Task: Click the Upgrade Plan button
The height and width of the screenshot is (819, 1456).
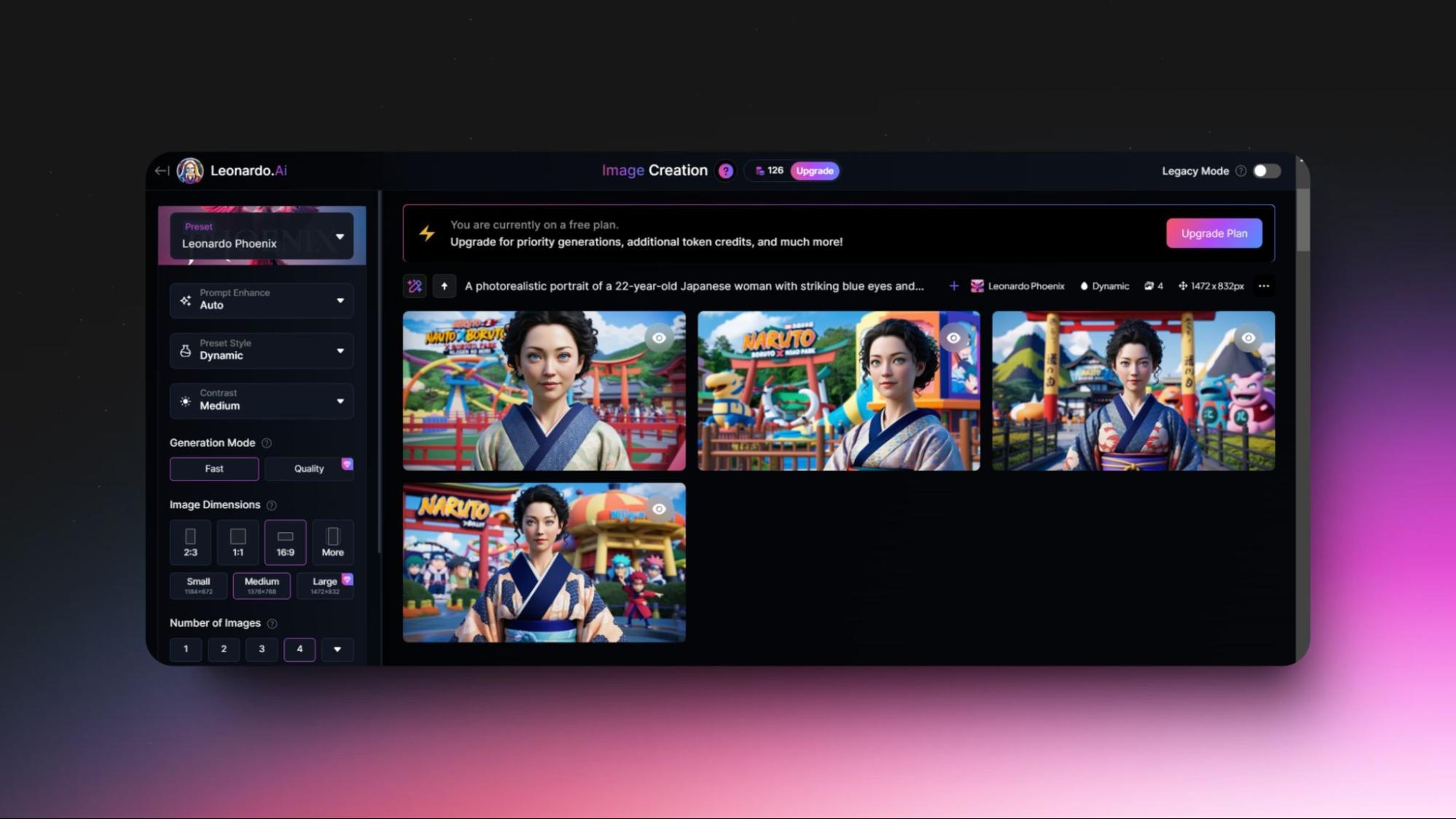Action: click(x=1214, y=232)
